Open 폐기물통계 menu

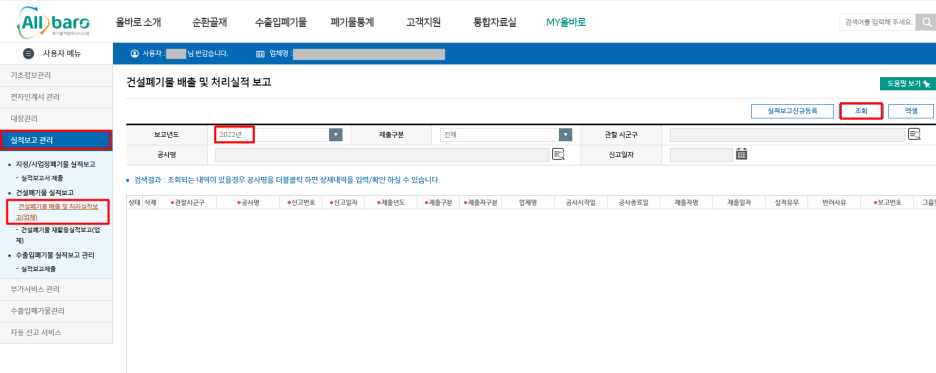pyautogui.click(x=352, y=23)
